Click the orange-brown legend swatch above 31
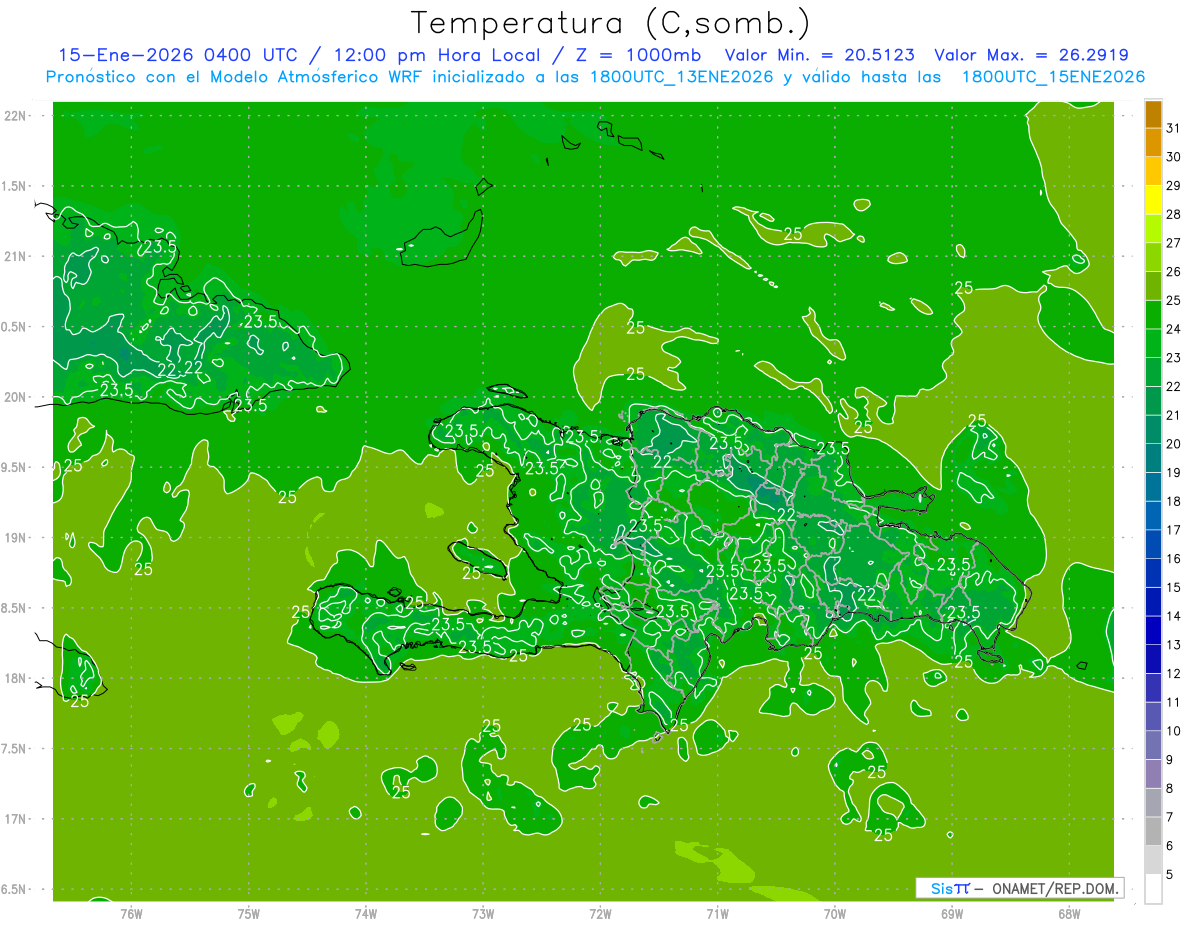 pos(1153,115)
